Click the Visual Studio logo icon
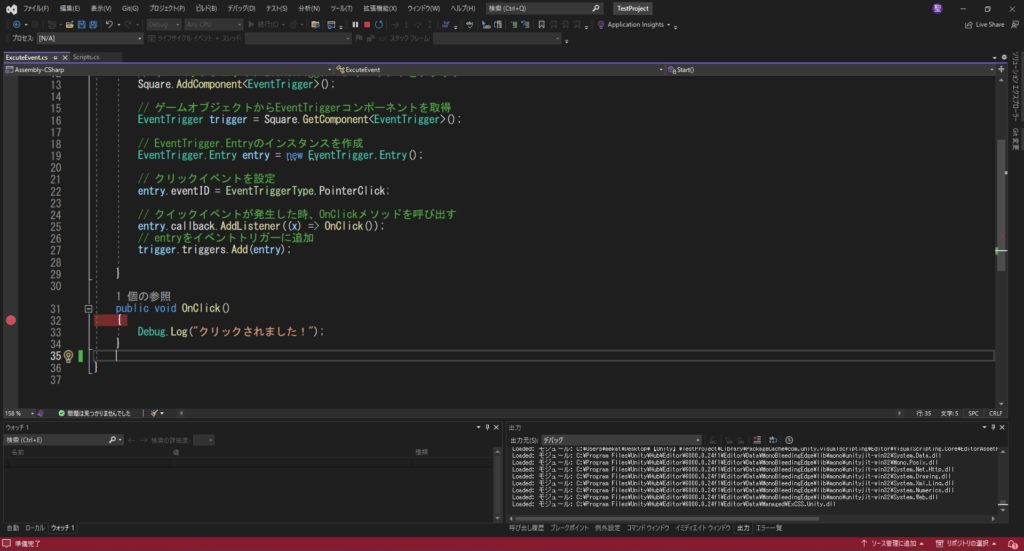The height and width of the screenshot is (551, 1024). 11,8
